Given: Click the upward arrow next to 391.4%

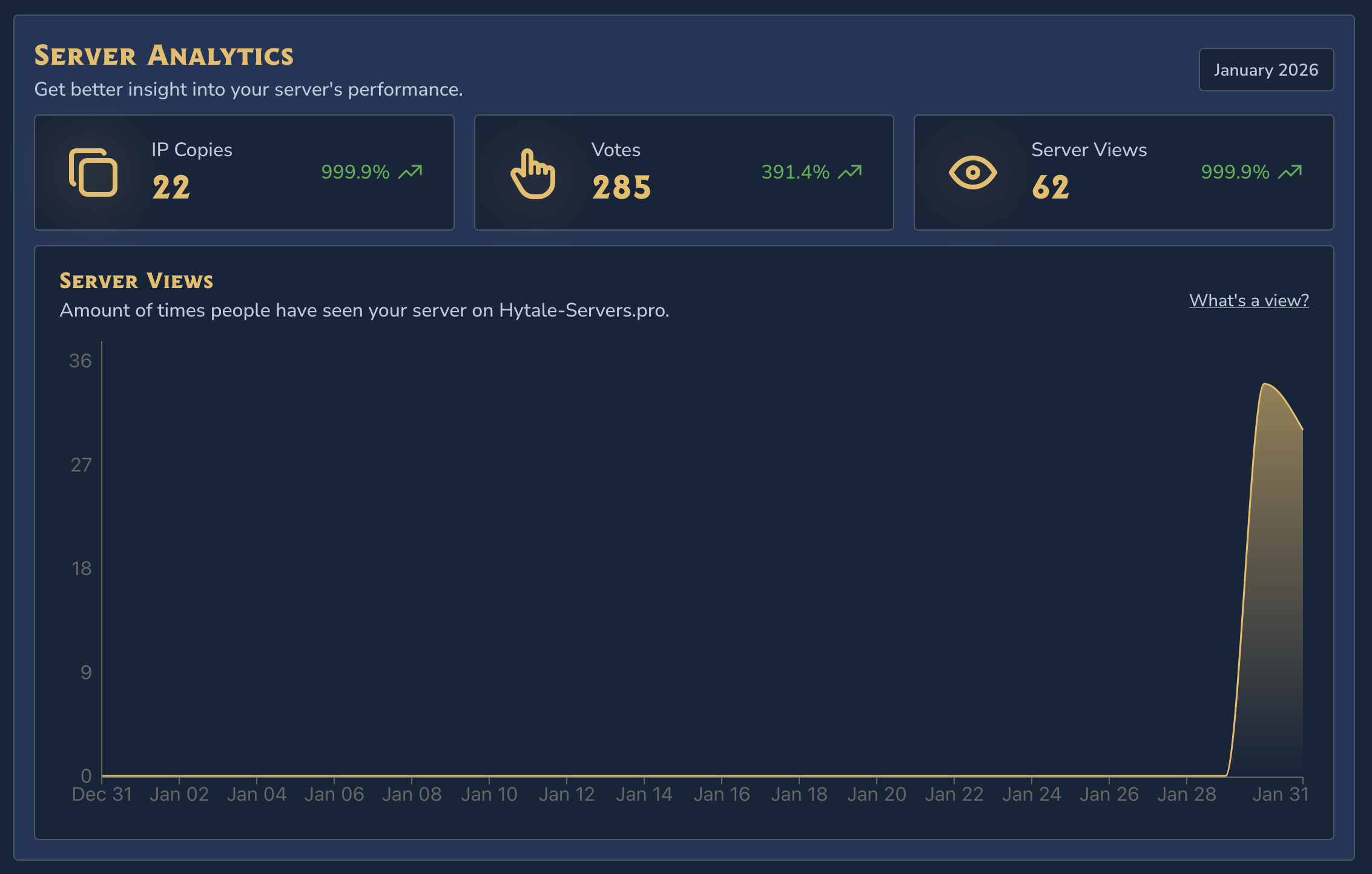Looking at the screenshot, I should coord(850,171).
